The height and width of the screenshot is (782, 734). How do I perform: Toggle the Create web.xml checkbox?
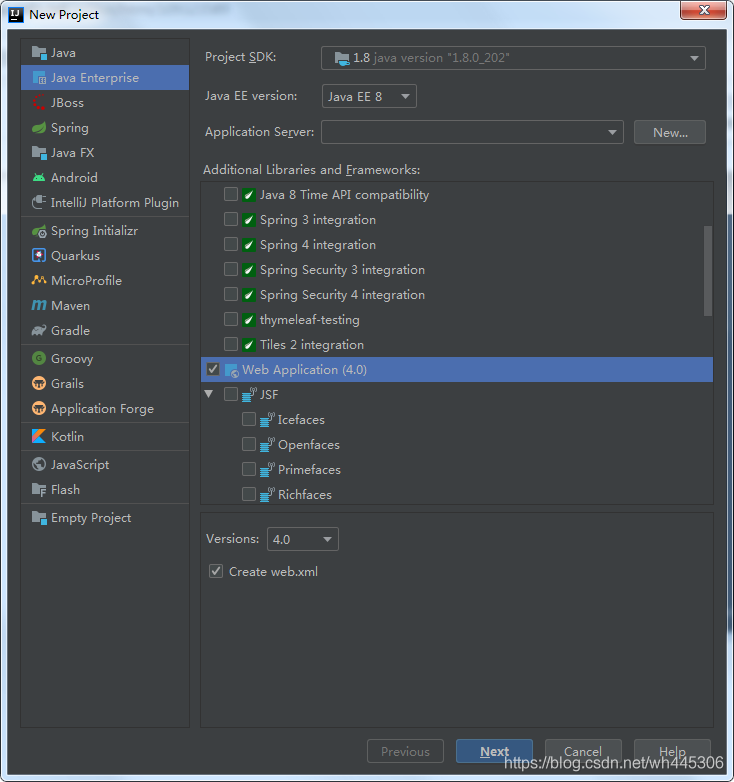point(216,571)
